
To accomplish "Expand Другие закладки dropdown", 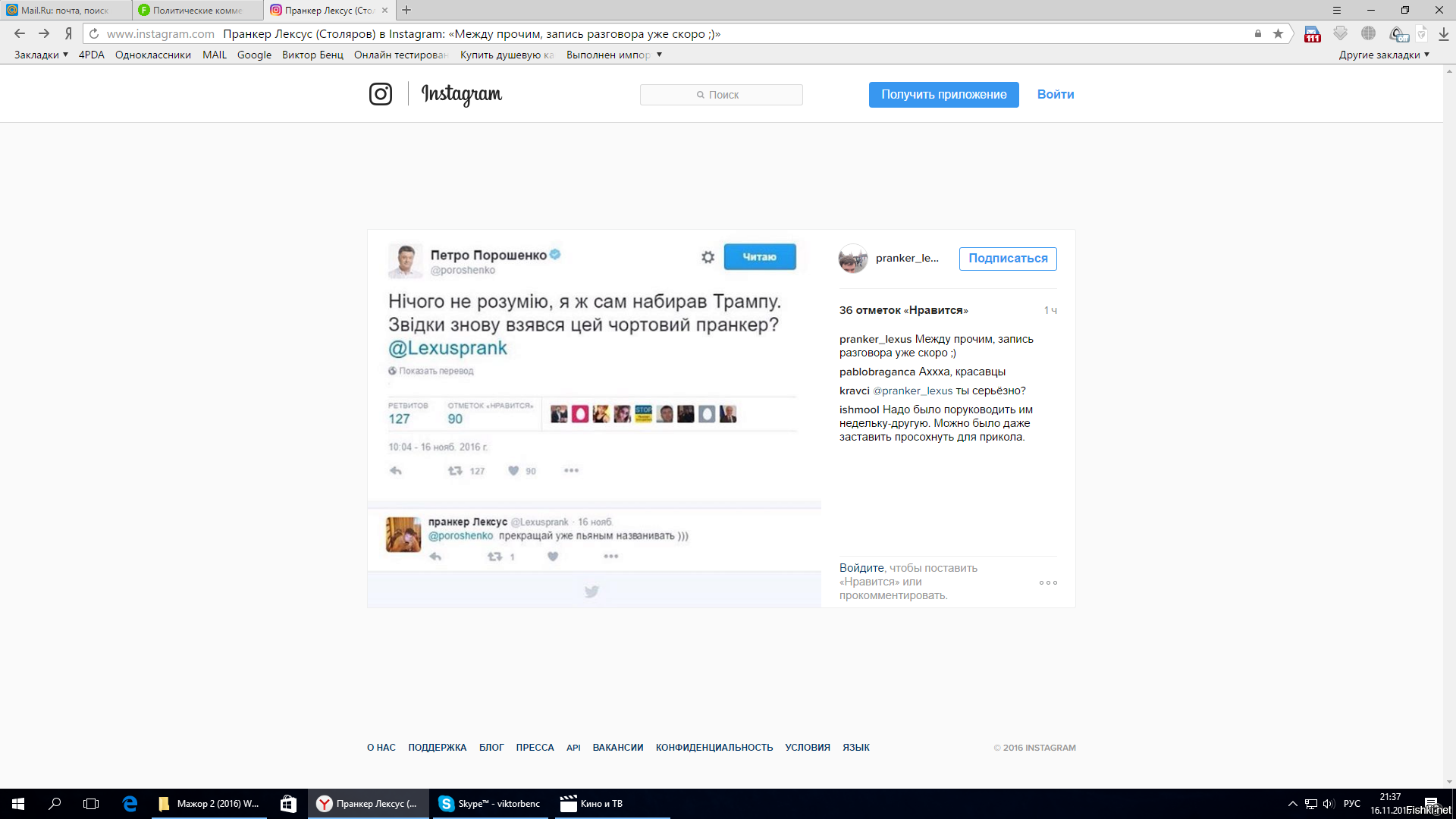I will (1384, 55).
